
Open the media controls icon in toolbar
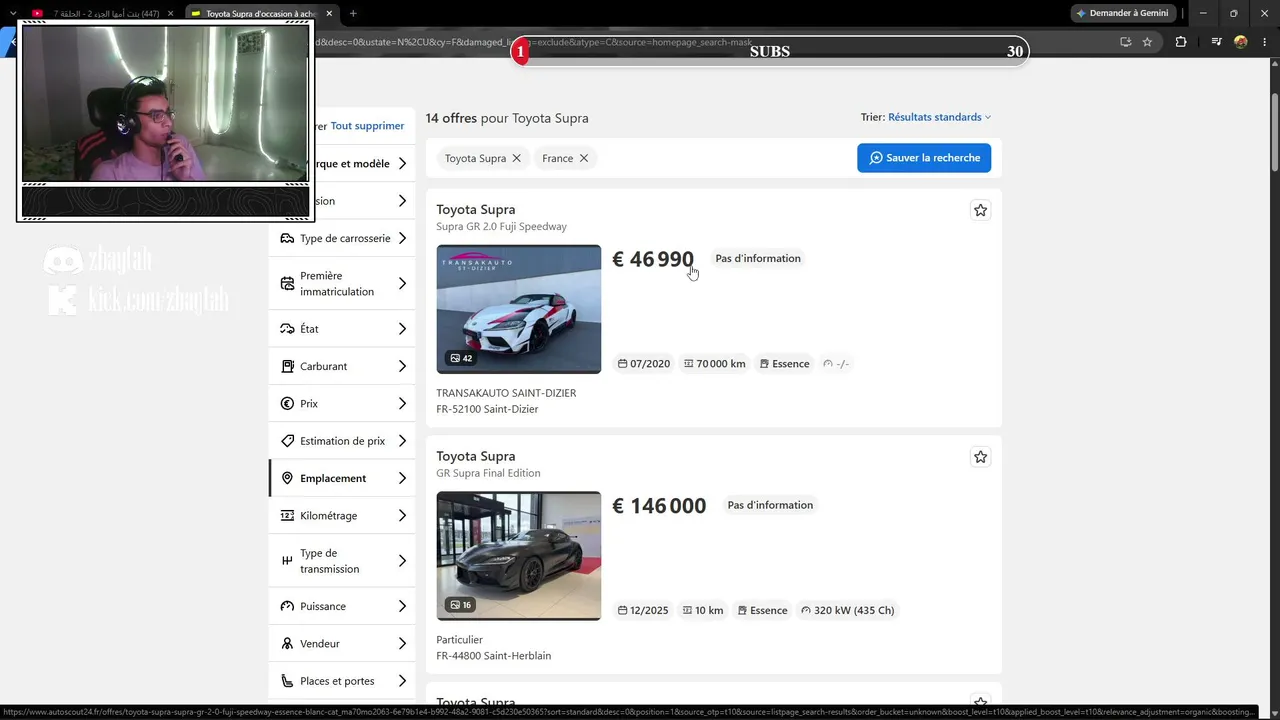[x=1216, y=42]
